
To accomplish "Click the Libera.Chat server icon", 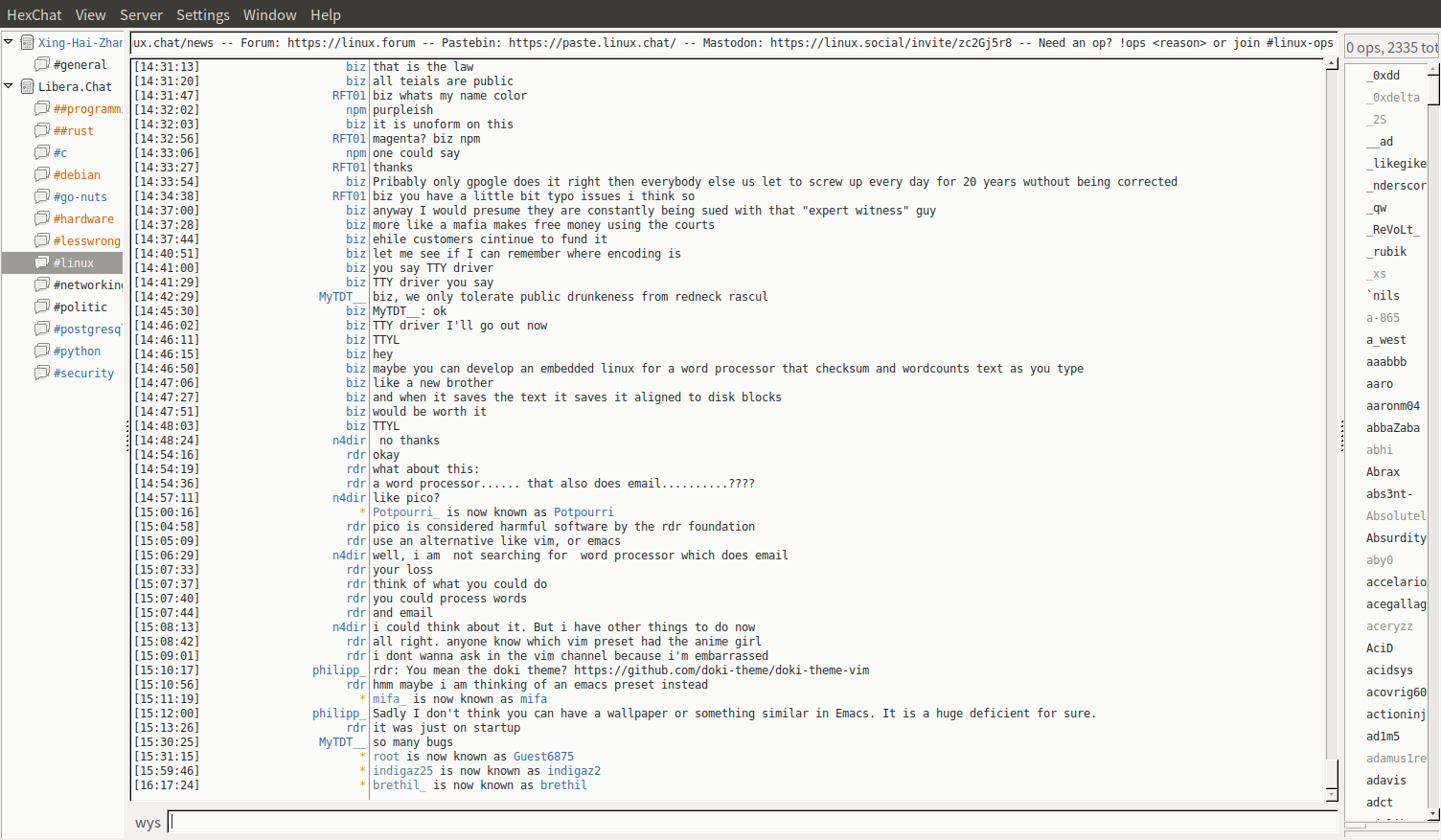I will pyautogui.click(x=28, y=86).
